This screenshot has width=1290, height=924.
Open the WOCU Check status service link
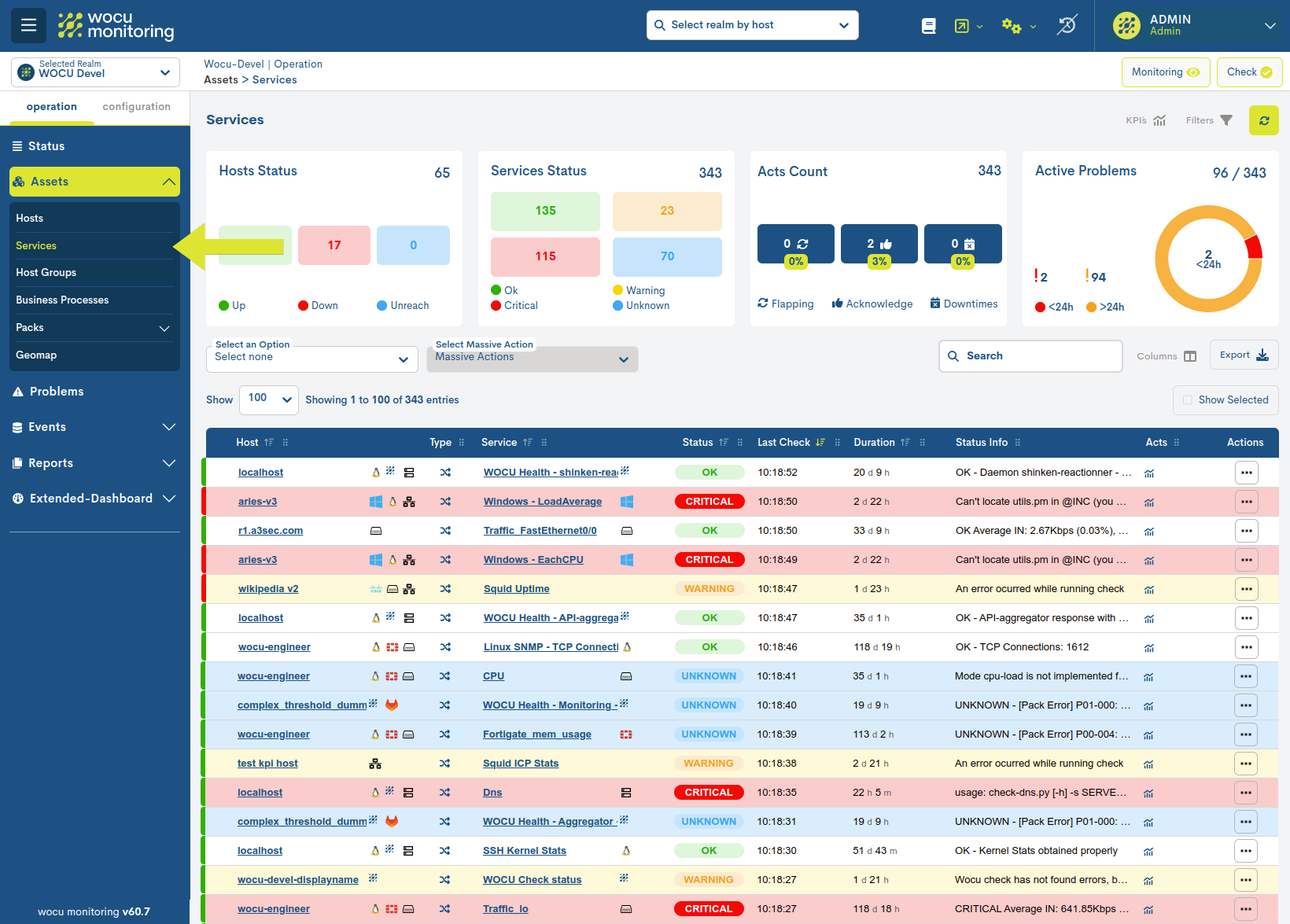533,880
